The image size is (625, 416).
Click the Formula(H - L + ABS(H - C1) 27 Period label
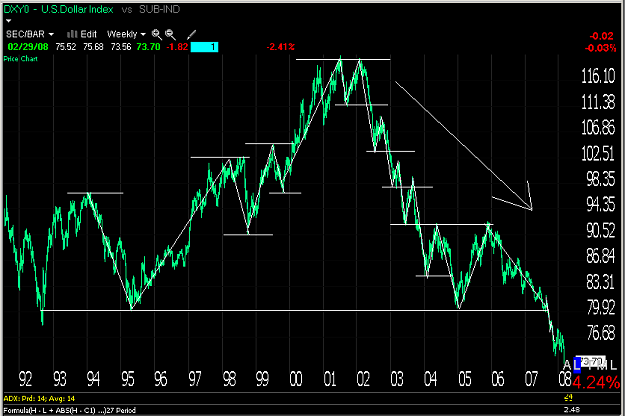(70, 410)
